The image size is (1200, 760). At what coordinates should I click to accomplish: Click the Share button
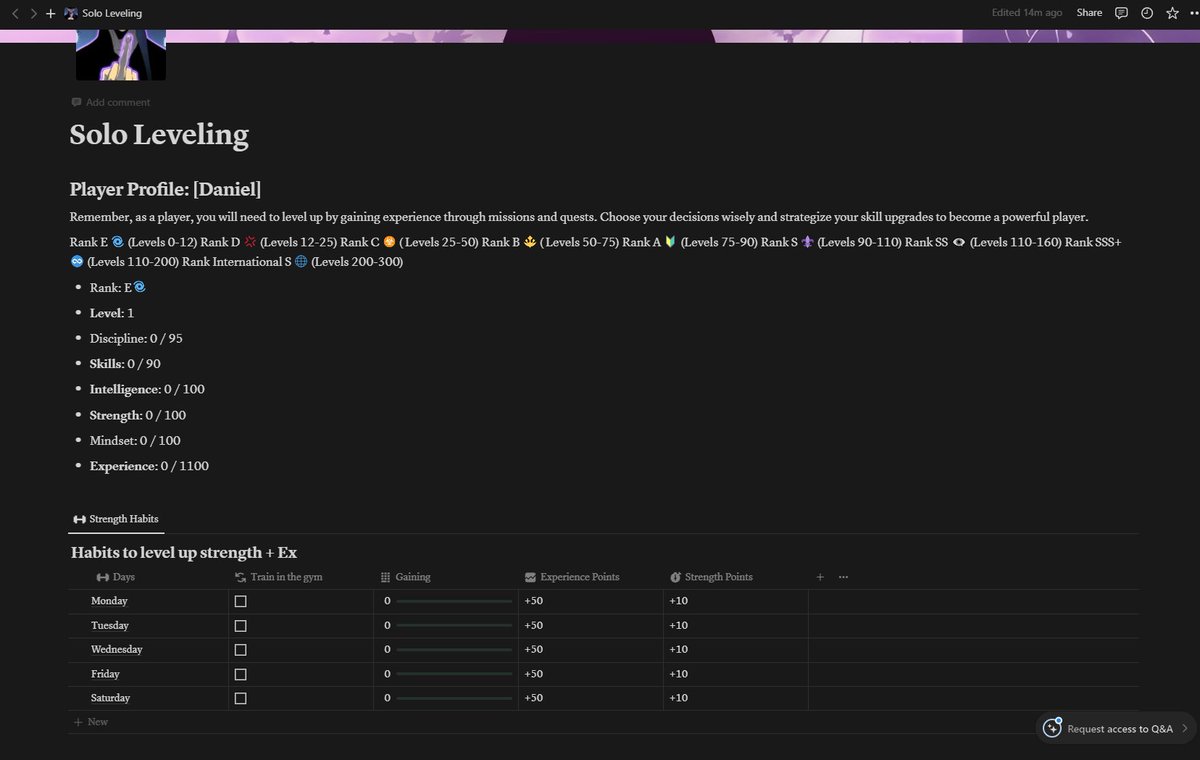pos(1089,13)
